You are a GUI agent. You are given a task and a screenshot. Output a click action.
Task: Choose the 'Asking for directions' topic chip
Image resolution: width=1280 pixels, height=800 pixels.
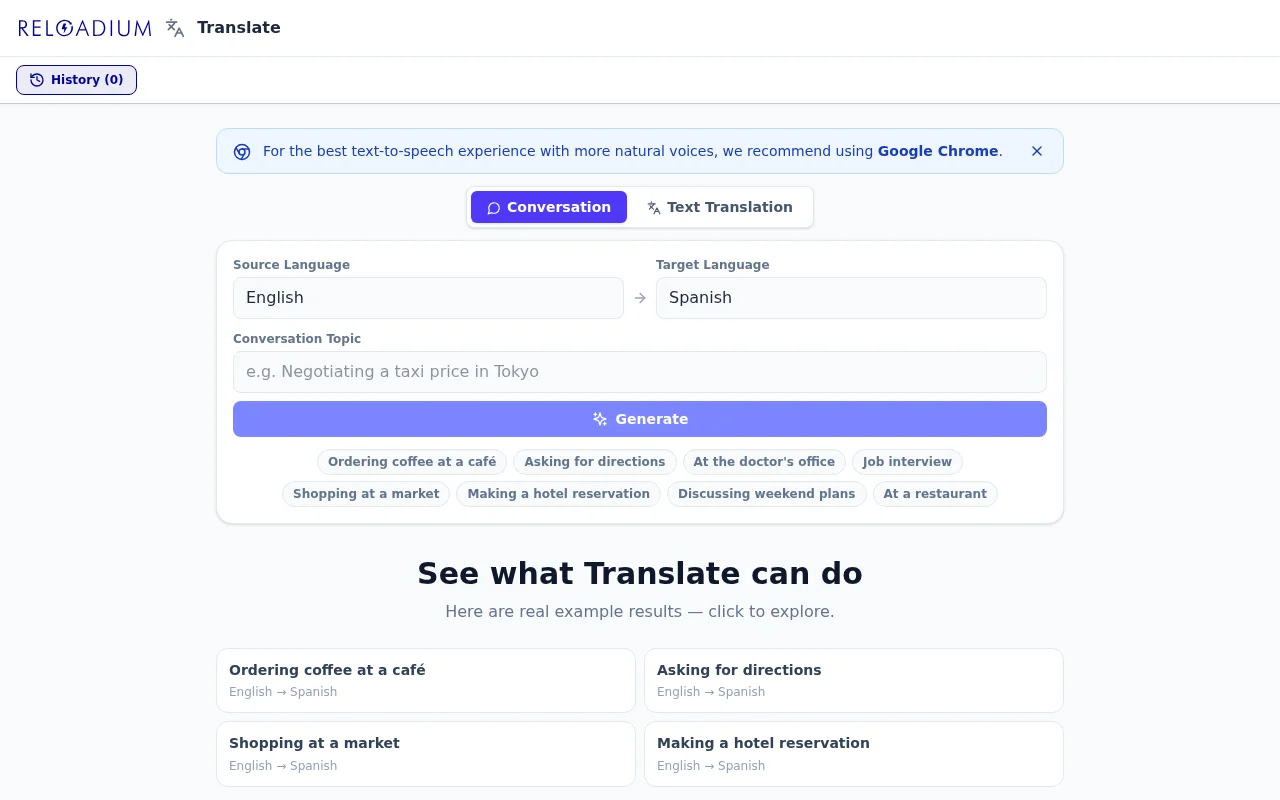pos(595,462)
